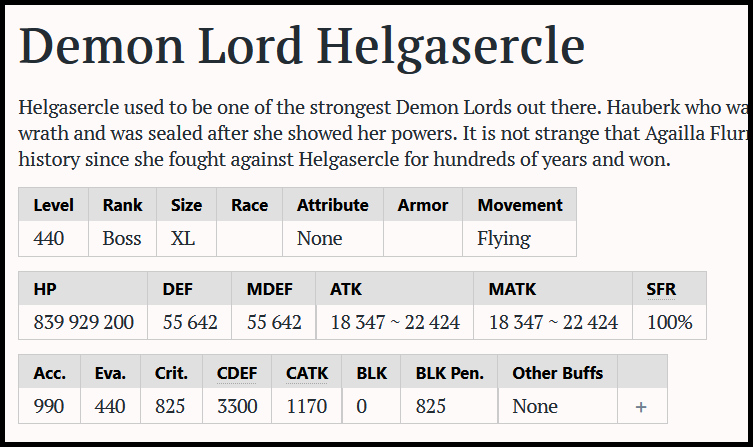
Task: Click the CATK abbreviation header
Action: tap(307, 373)
